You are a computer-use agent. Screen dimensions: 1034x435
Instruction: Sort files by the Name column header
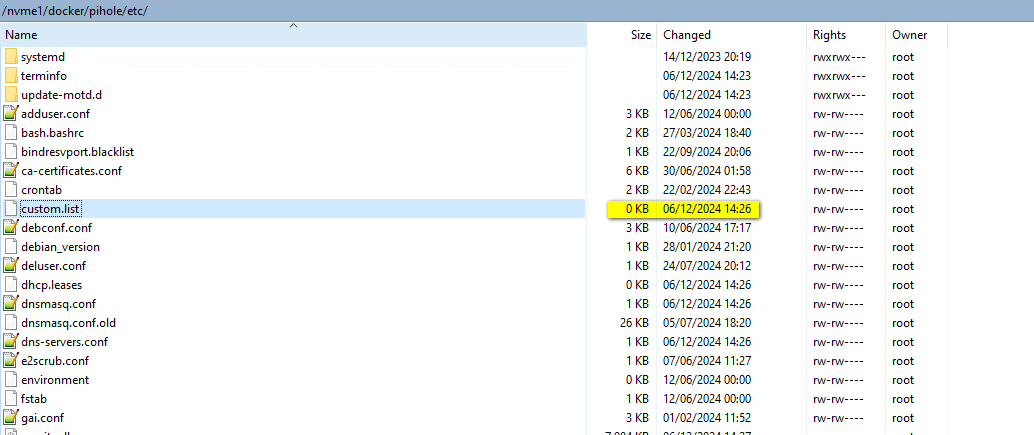click(293, 35)
